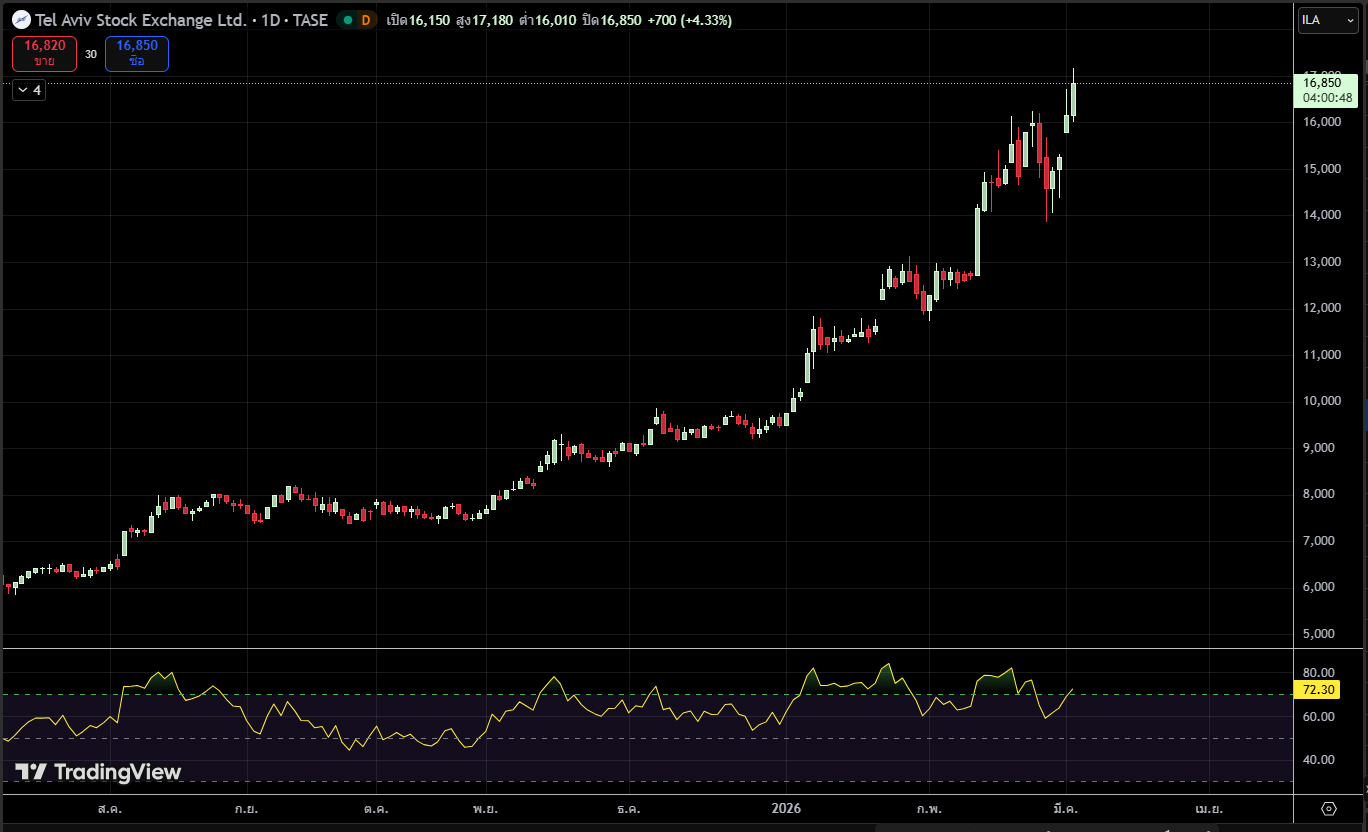Click the blue 16,850 buy (ซื้อ) button

[137, 54]
